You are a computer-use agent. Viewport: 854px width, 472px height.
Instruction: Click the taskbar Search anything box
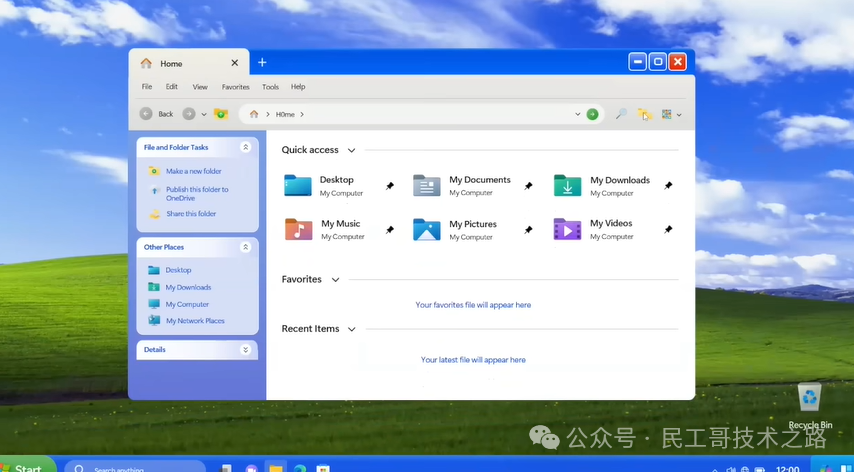(135, 467)
